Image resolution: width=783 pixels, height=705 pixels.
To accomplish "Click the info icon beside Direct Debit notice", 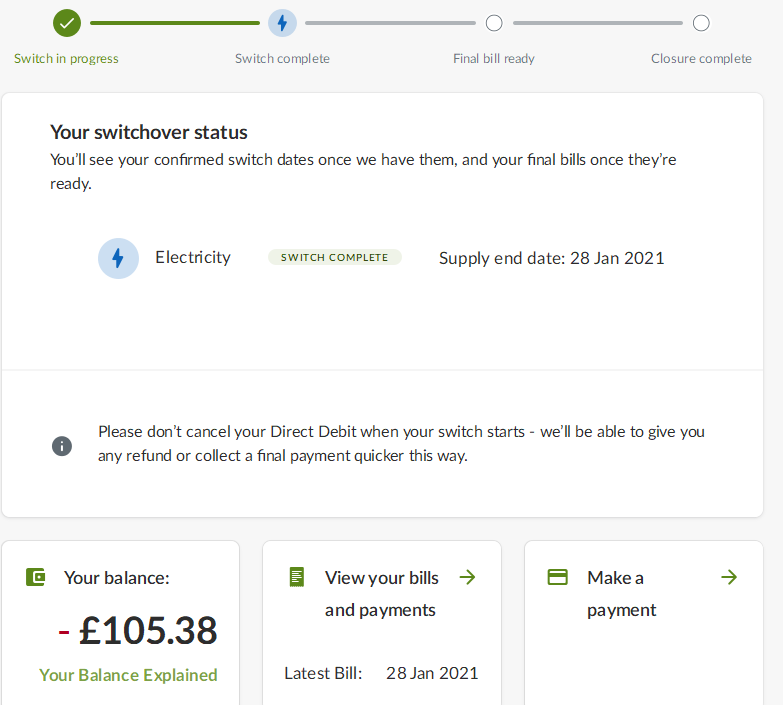I will point(62,446).
